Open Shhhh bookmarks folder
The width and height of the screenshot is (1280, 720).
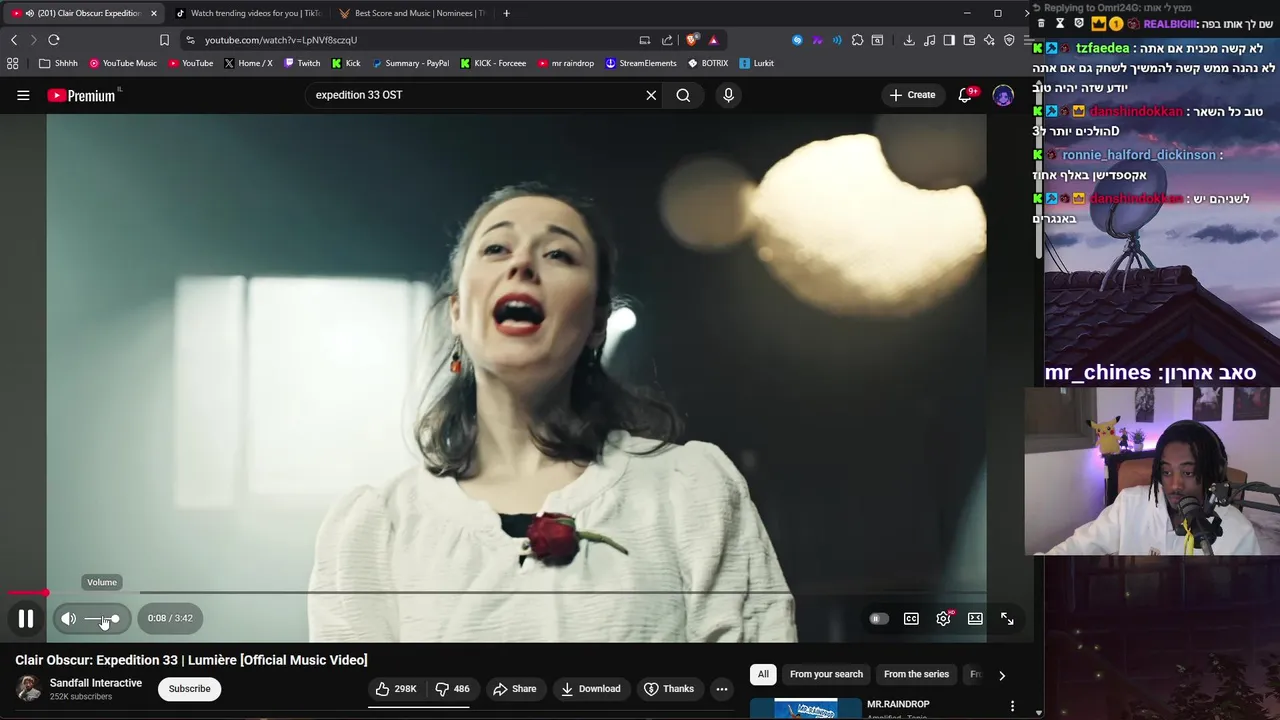(x=58, y=63)
